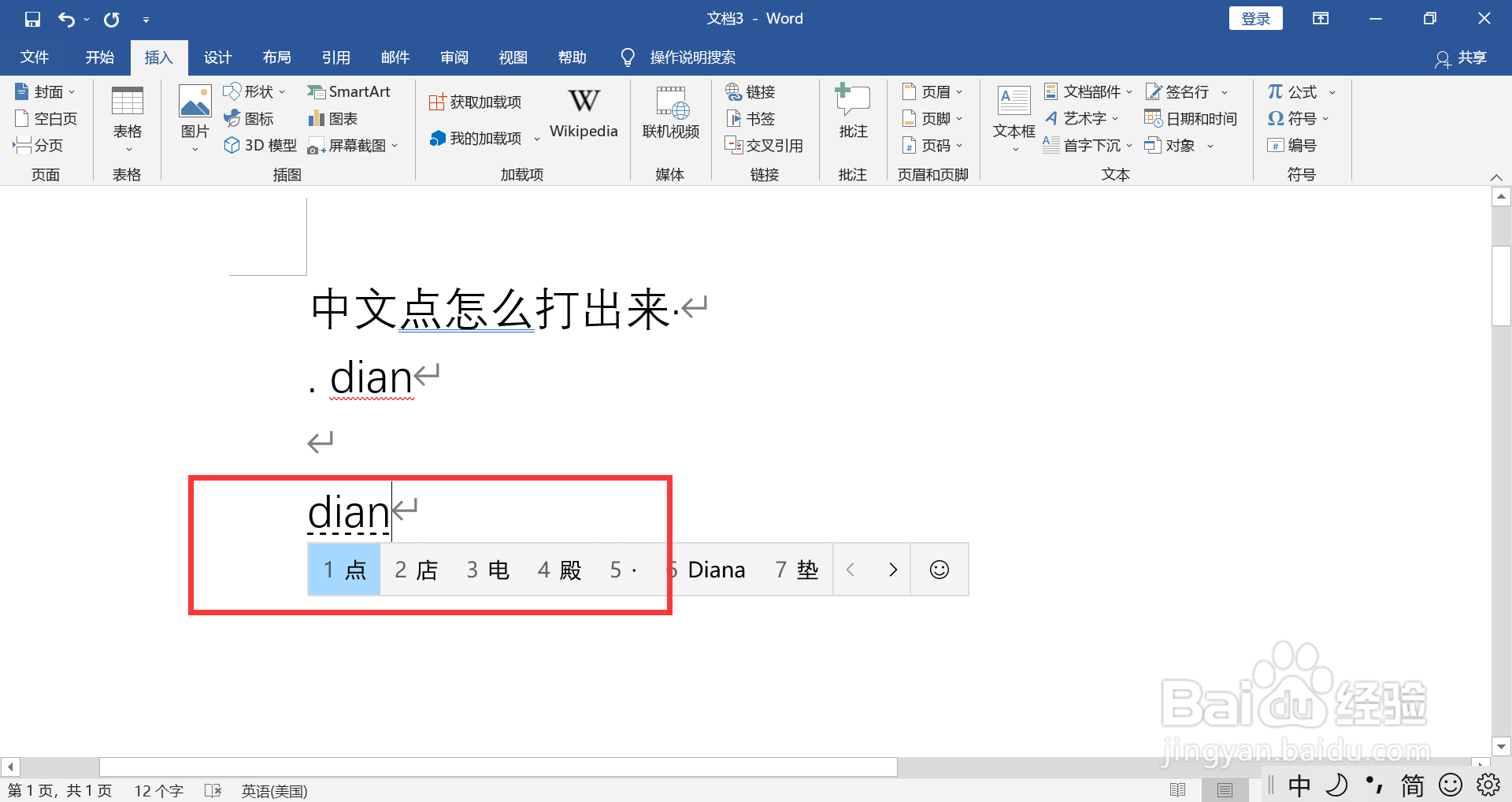Image resolution: width=1512 pixels, height=802 pixels.
Task: Switch to the 视图 (View) tab
Action: point(513,57)
